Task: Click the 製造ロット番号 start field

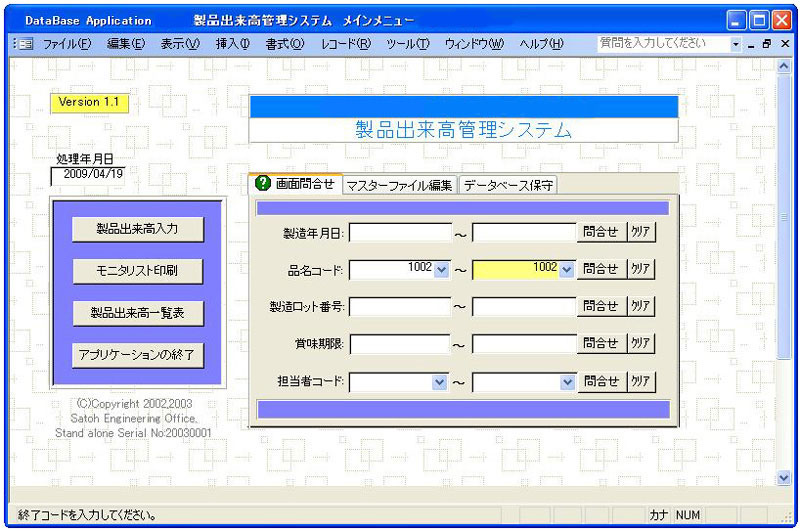Action: 401,307
